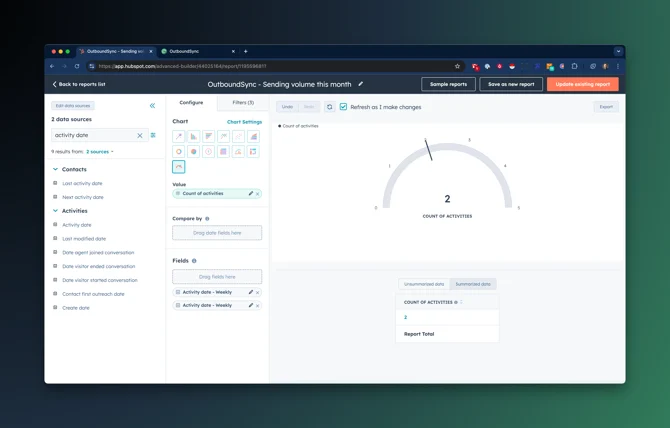Open a new browser tab
670x428 pixels.
pos(246,51)
